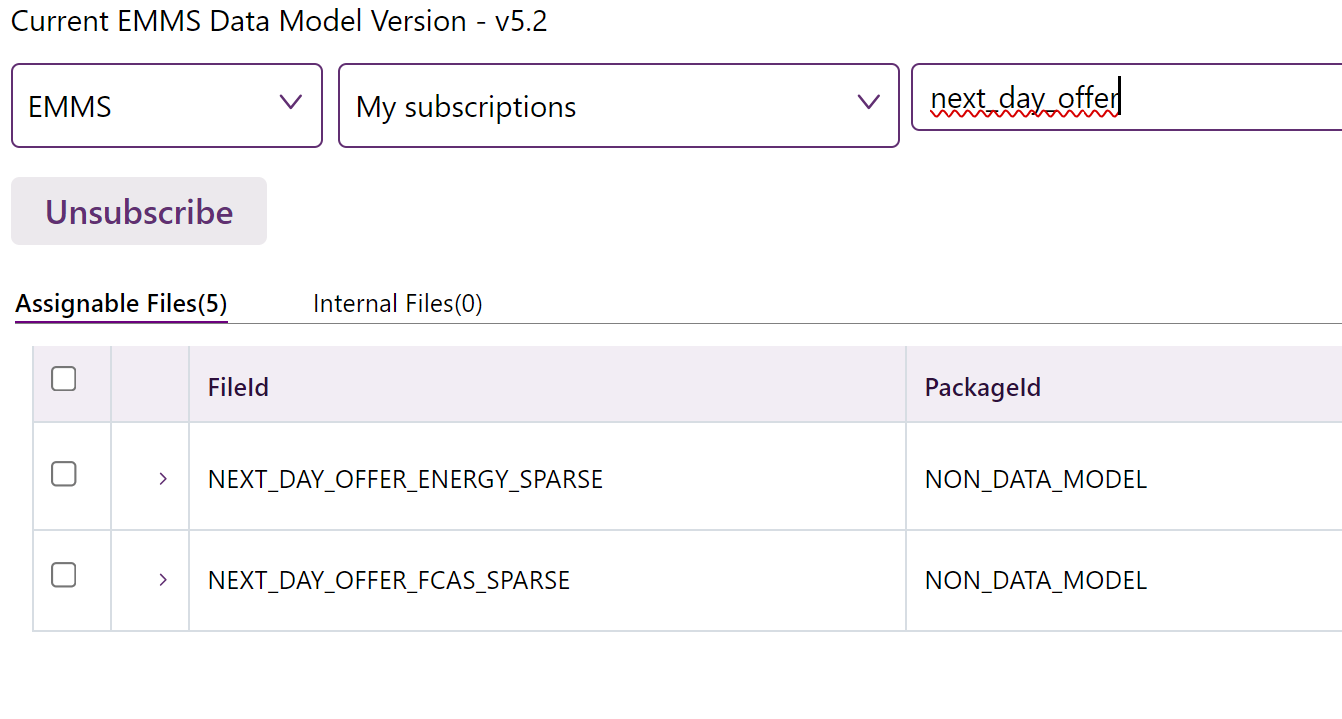Click NON_DATA_MODEL in the ENERGY_SPARSE row
Viewport: 1342px width, 719px height.
tap(1035, 480)
